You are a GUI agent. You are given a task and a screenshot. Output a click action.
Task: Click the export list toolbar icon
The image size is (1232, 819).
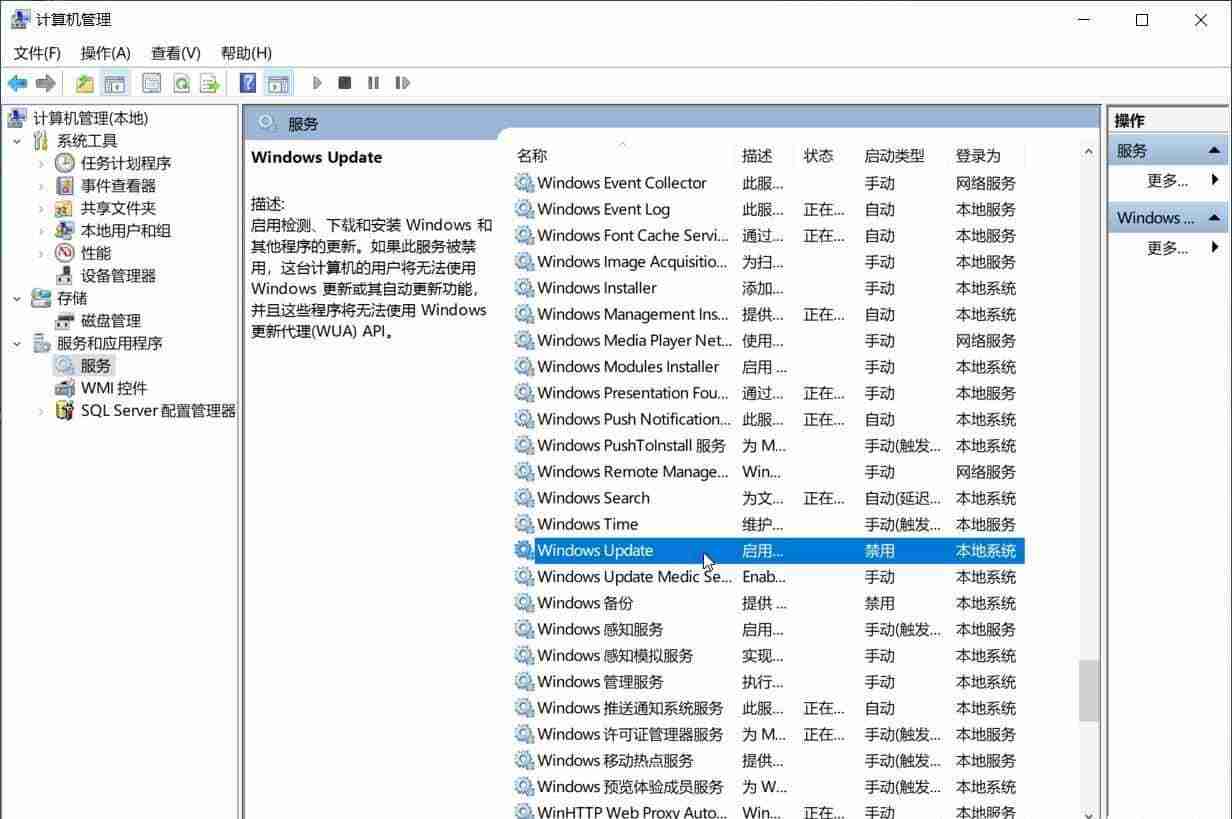pos(210,83)
